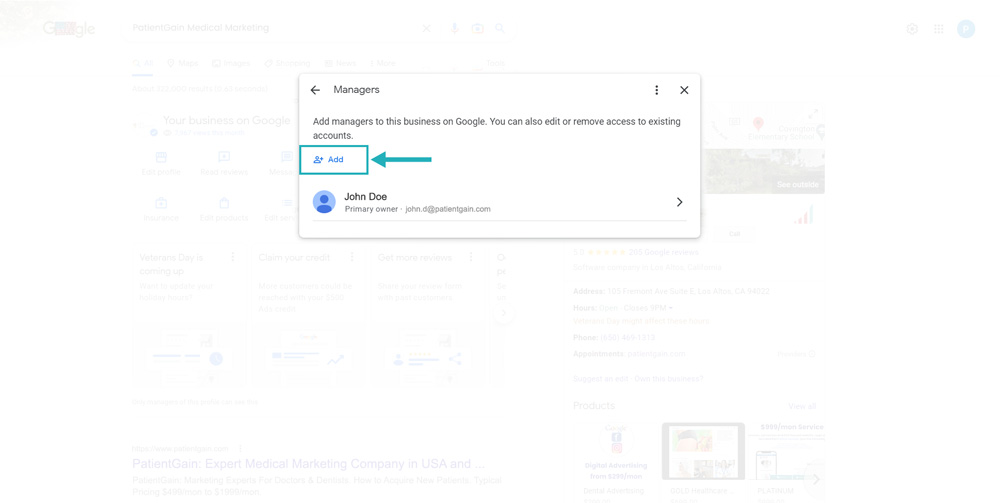1000x503 pixels.
Task: Start voice search with microphone
Action: (454, 28)
